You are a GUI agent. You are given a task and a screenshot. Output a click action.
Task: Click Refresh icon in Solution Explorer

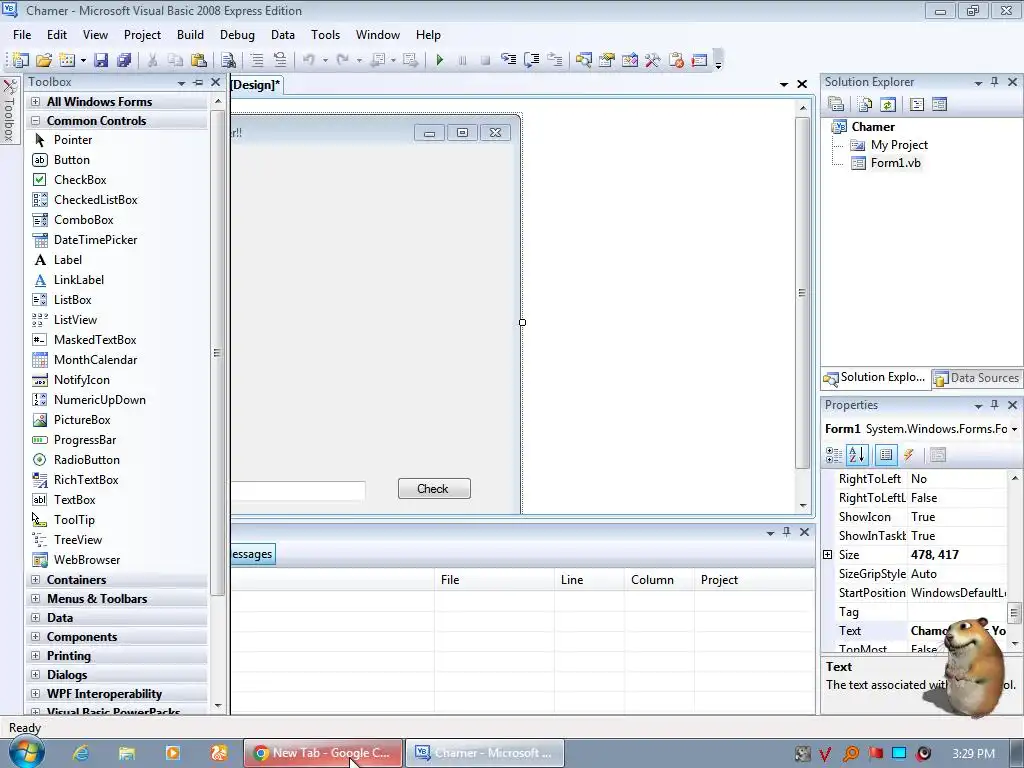click(888, 104)
